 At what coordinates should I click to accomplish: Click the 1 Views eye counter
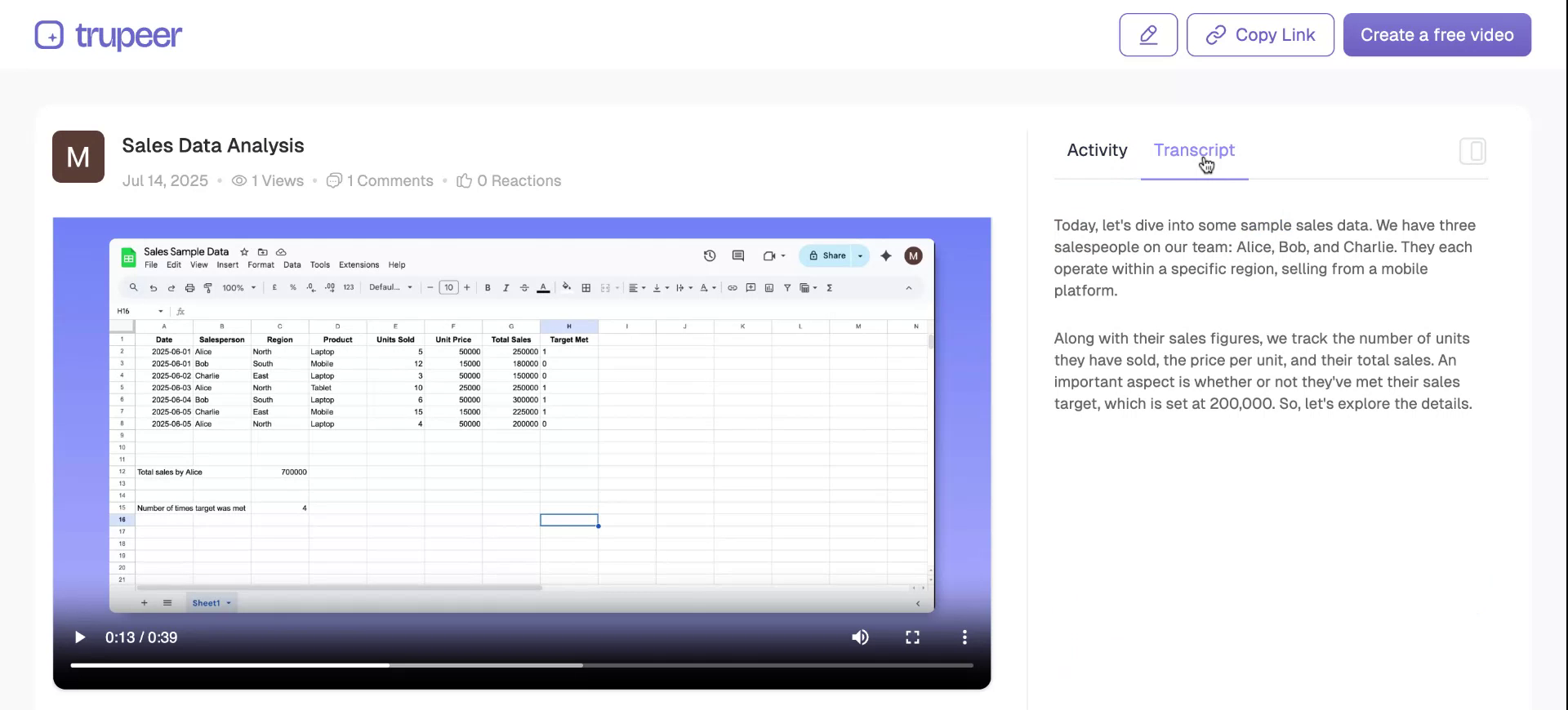(x=268, y=181)
